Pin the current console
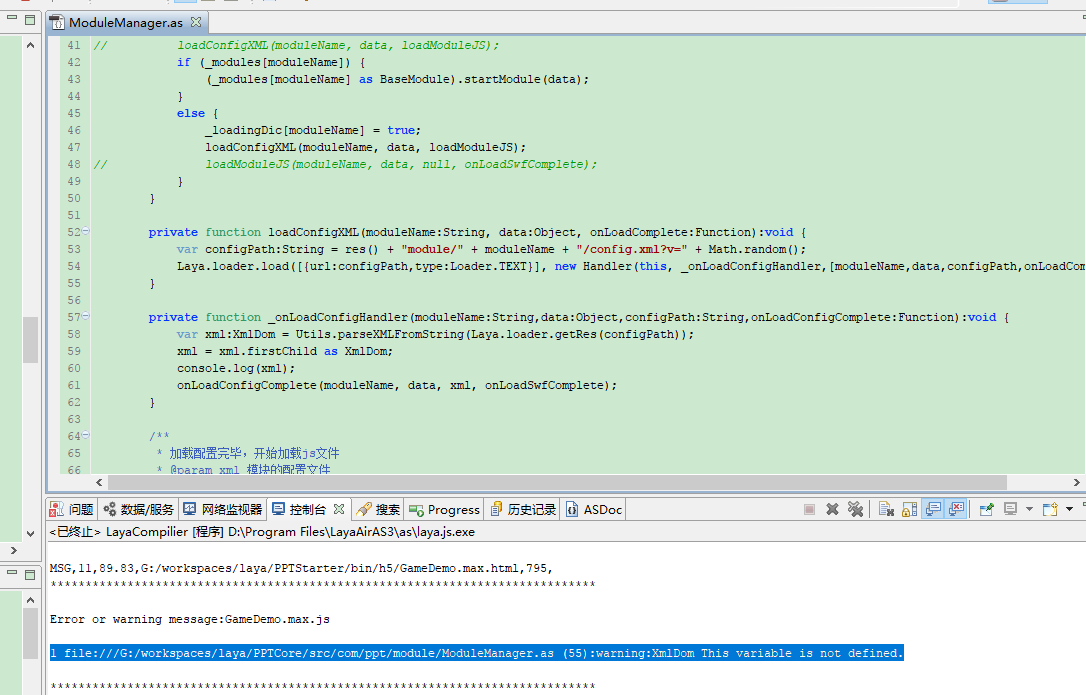 pyautogui.click(x=986, y=509)
